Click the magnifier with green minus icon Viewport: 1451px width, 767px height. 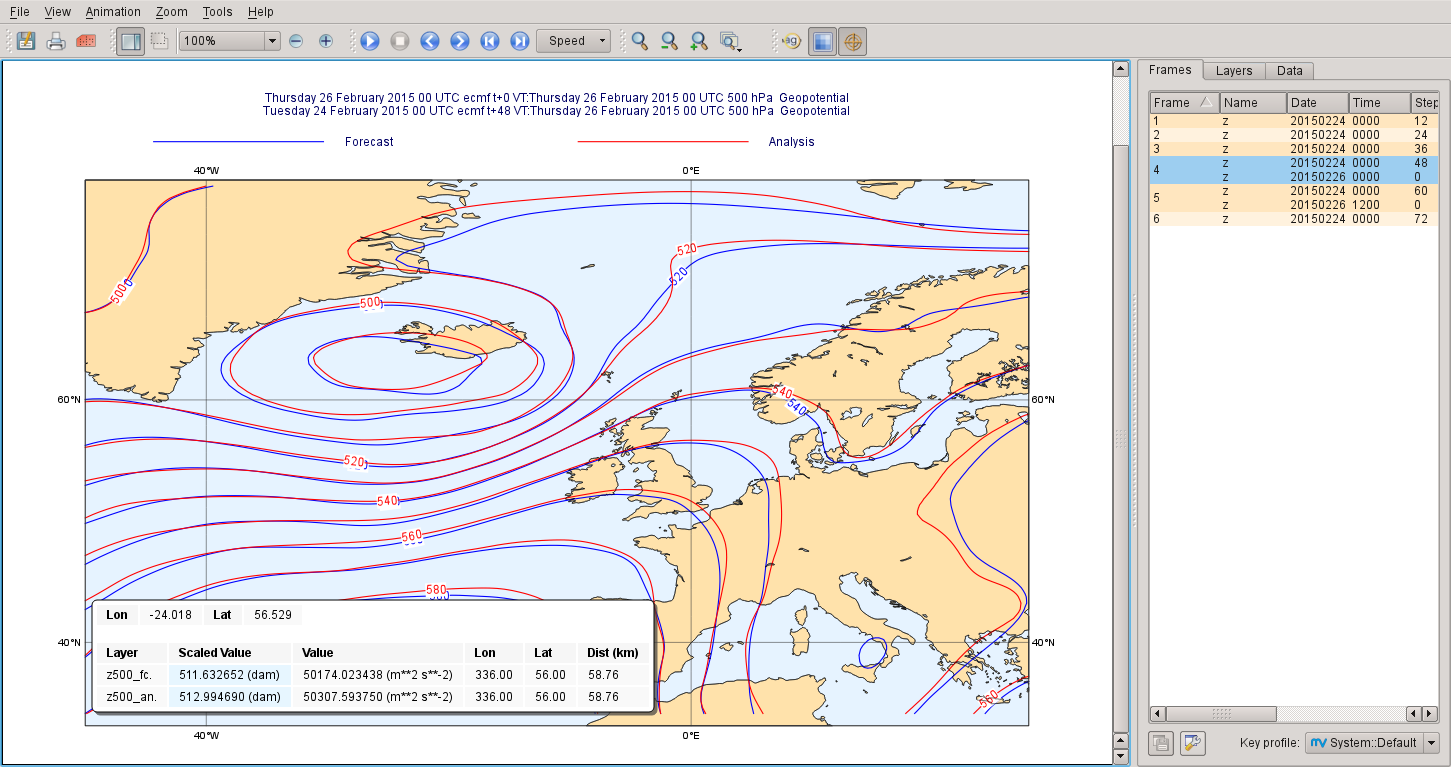(669, 41)
